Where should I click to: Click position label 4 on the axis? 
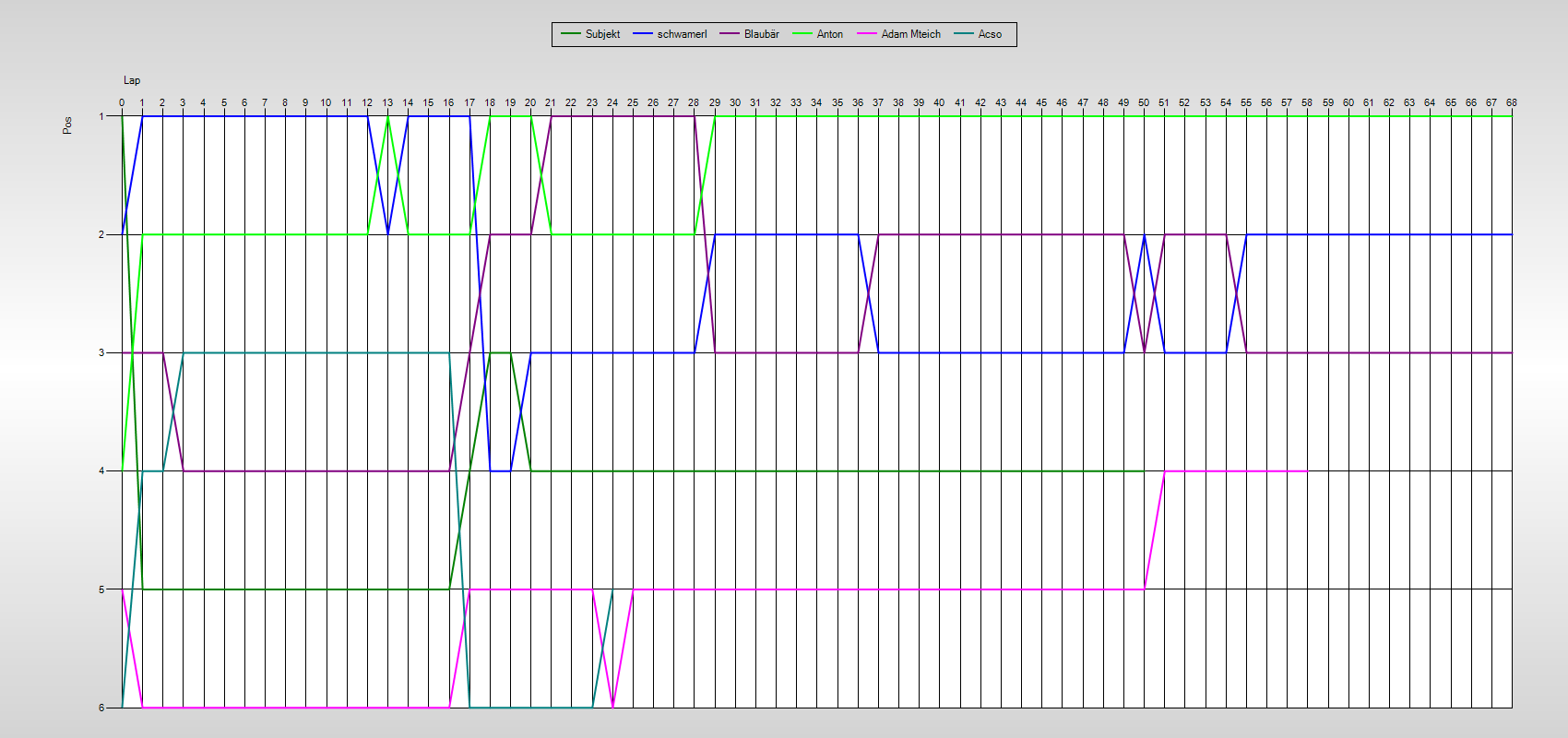pyautogui.click(x=101, y=470)
